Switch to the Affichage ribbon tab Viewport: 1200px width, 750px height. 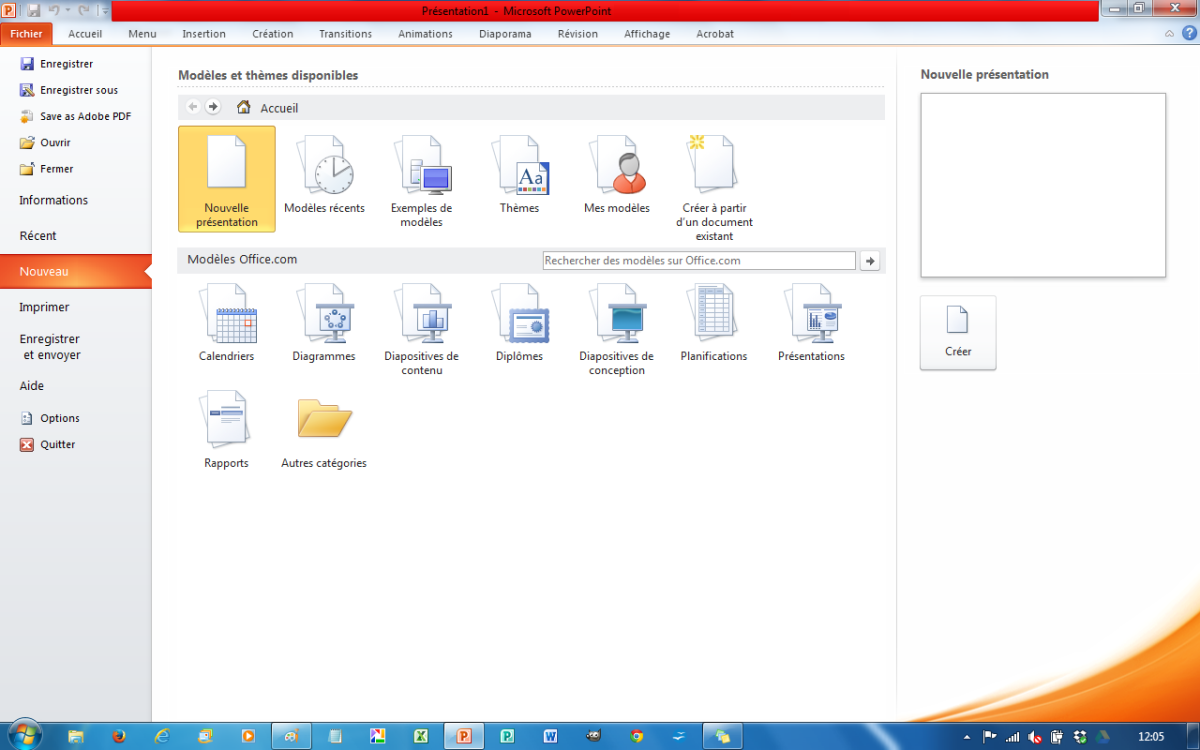pyautogui.click(x=647, y=33)
